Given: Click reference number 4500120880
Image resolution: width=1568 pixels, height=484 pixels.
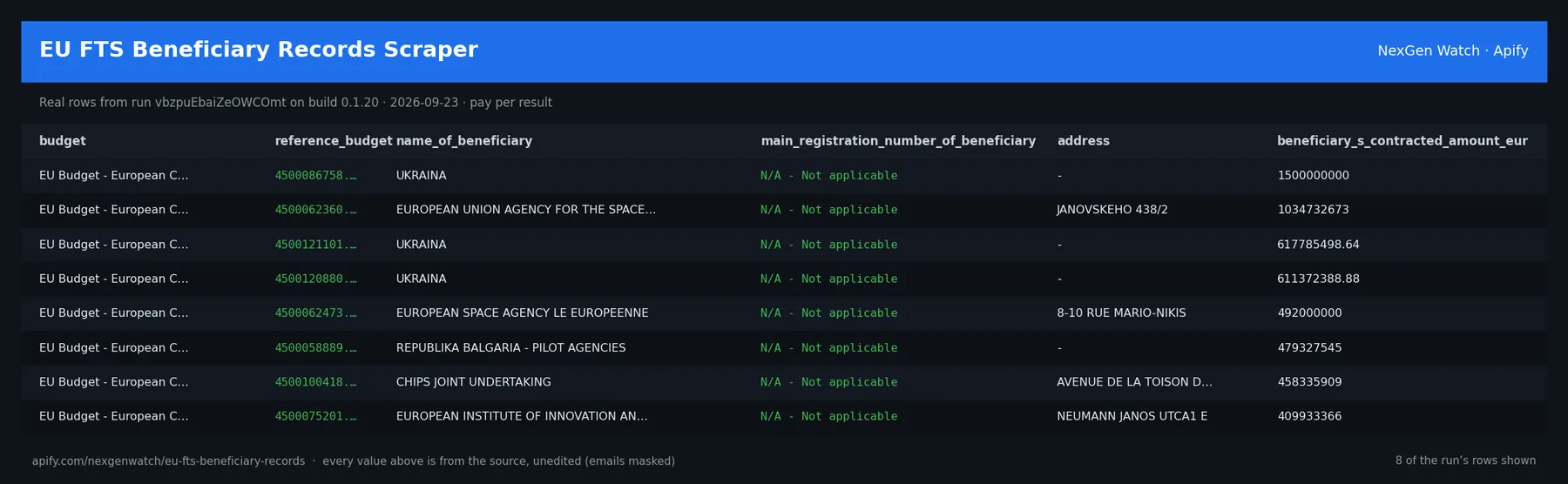Looking at the screenshot, I should pyautogui.click(x=315, y=279).
